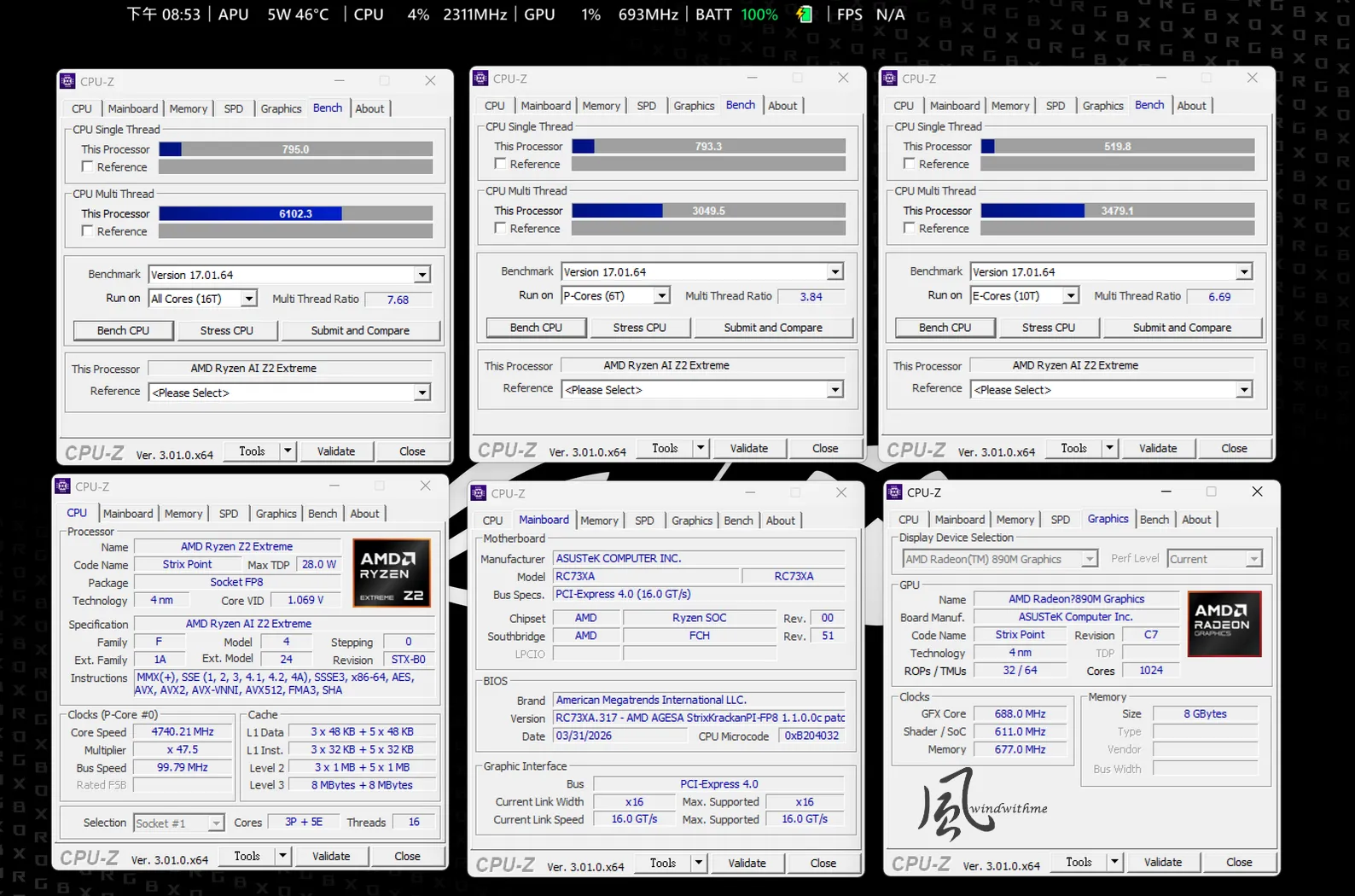The height and width of the screenshot is (896, 1355).
Task: Tick single-thread Reference checkbox in All Cores (16T) window
Action: tap(87, 167)
